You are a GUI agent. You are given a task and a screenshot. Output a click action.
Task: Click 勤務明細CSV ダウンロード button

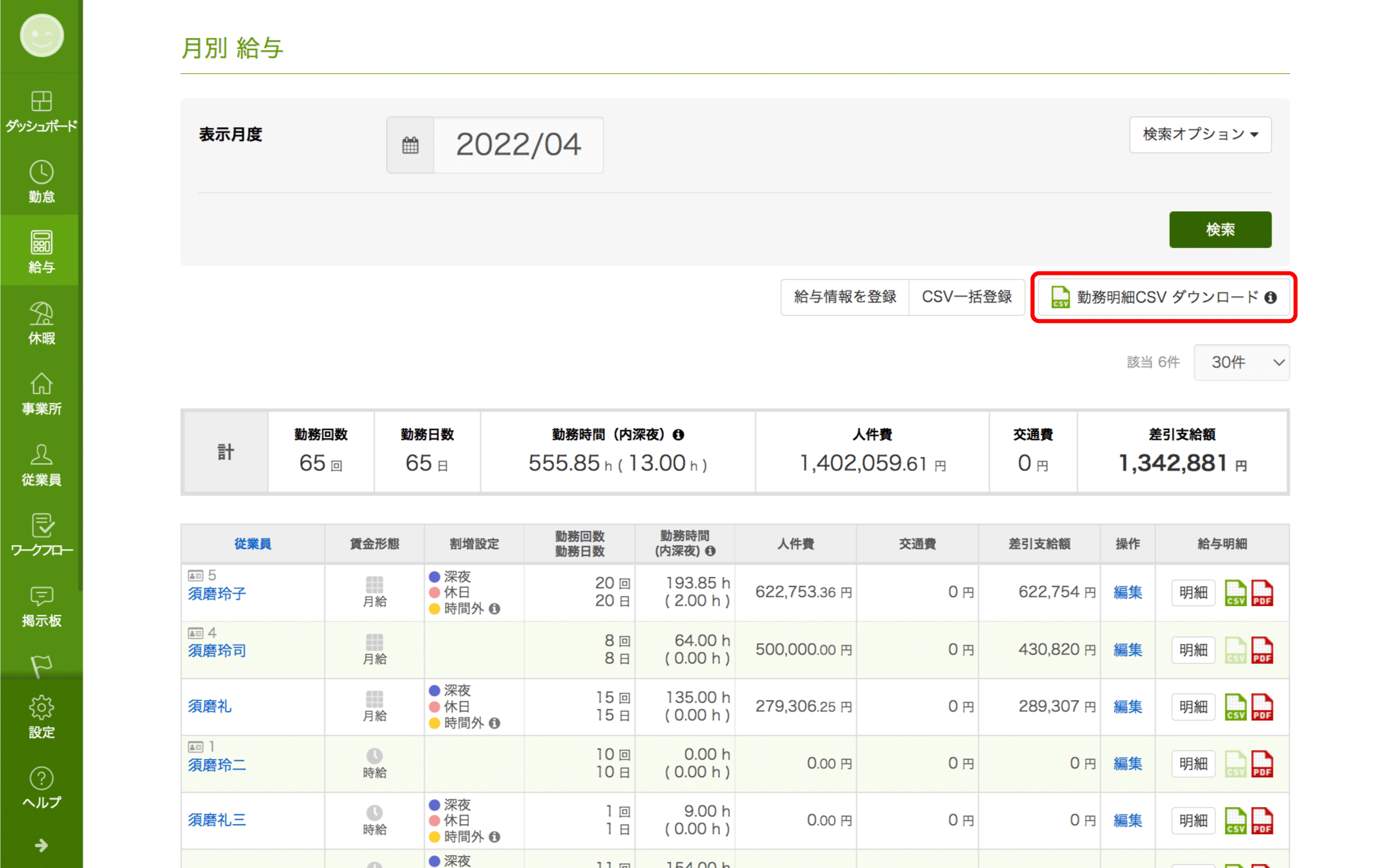point(1163,297)
